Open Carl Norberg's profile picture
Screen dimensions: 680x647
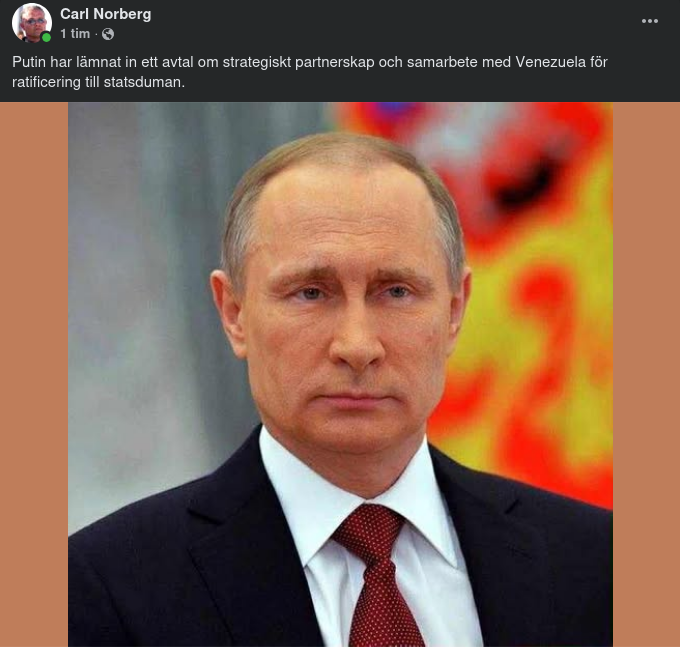click(x=32, y=23)
